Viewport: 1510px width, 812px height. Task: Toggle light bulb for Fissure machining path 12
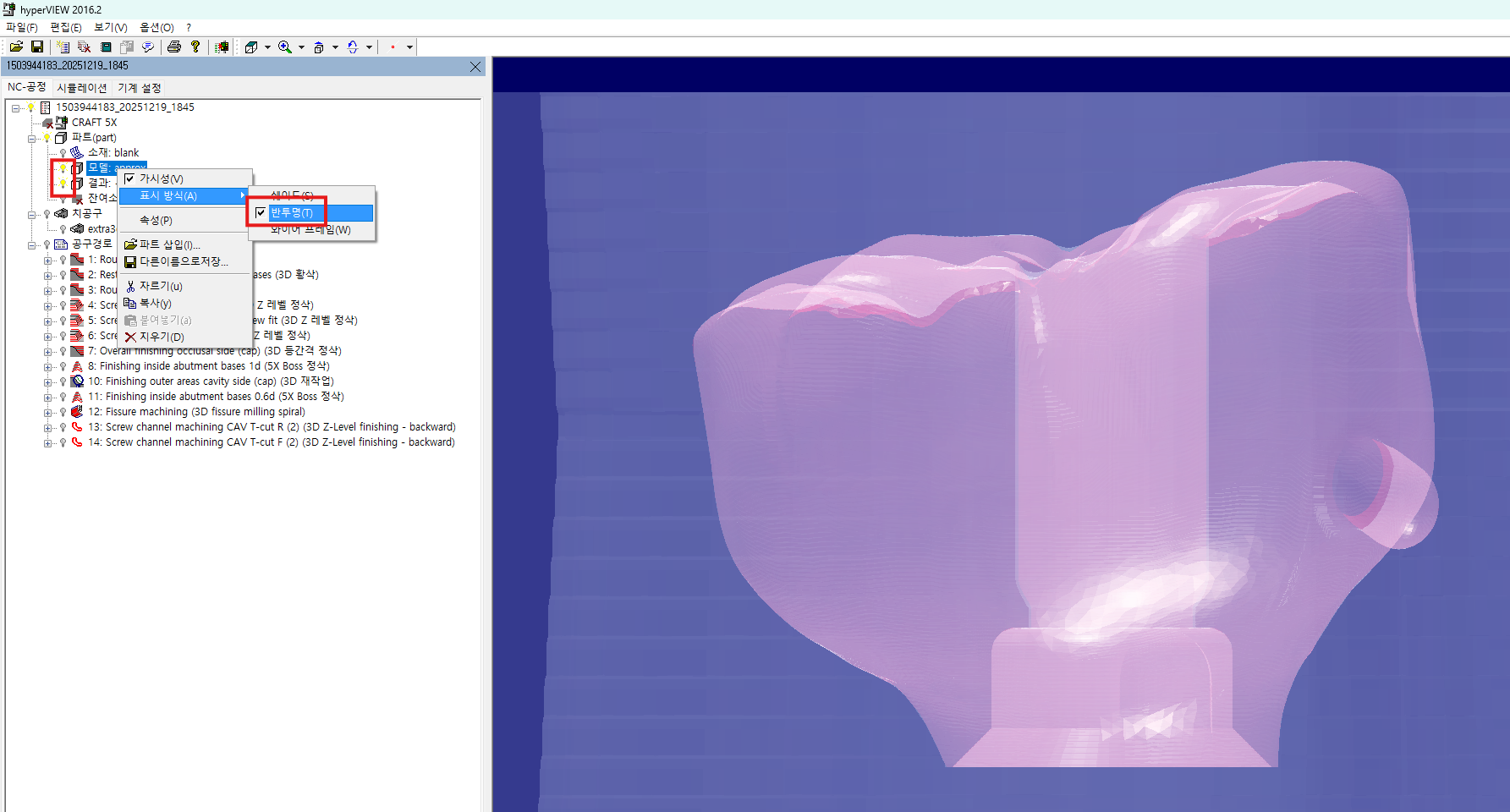[63, 412]
